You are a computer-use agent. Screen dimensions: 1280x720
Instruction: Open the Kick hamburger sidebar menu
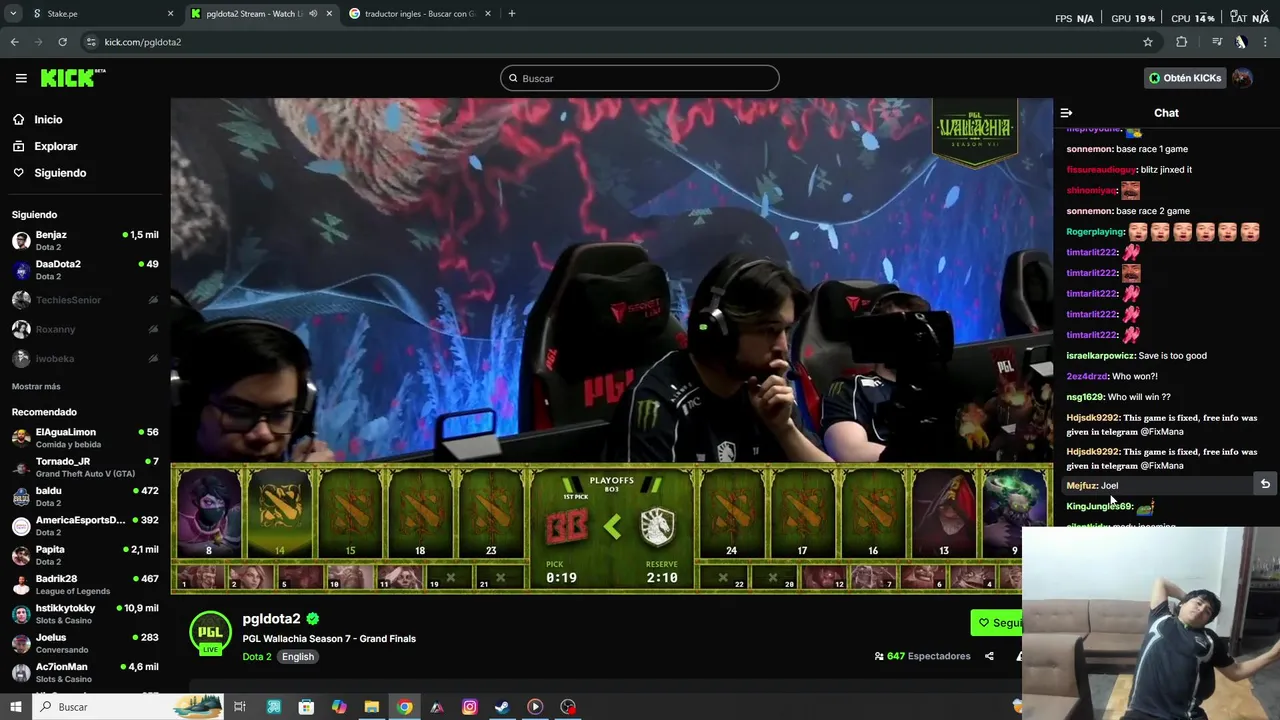point(21,78)
